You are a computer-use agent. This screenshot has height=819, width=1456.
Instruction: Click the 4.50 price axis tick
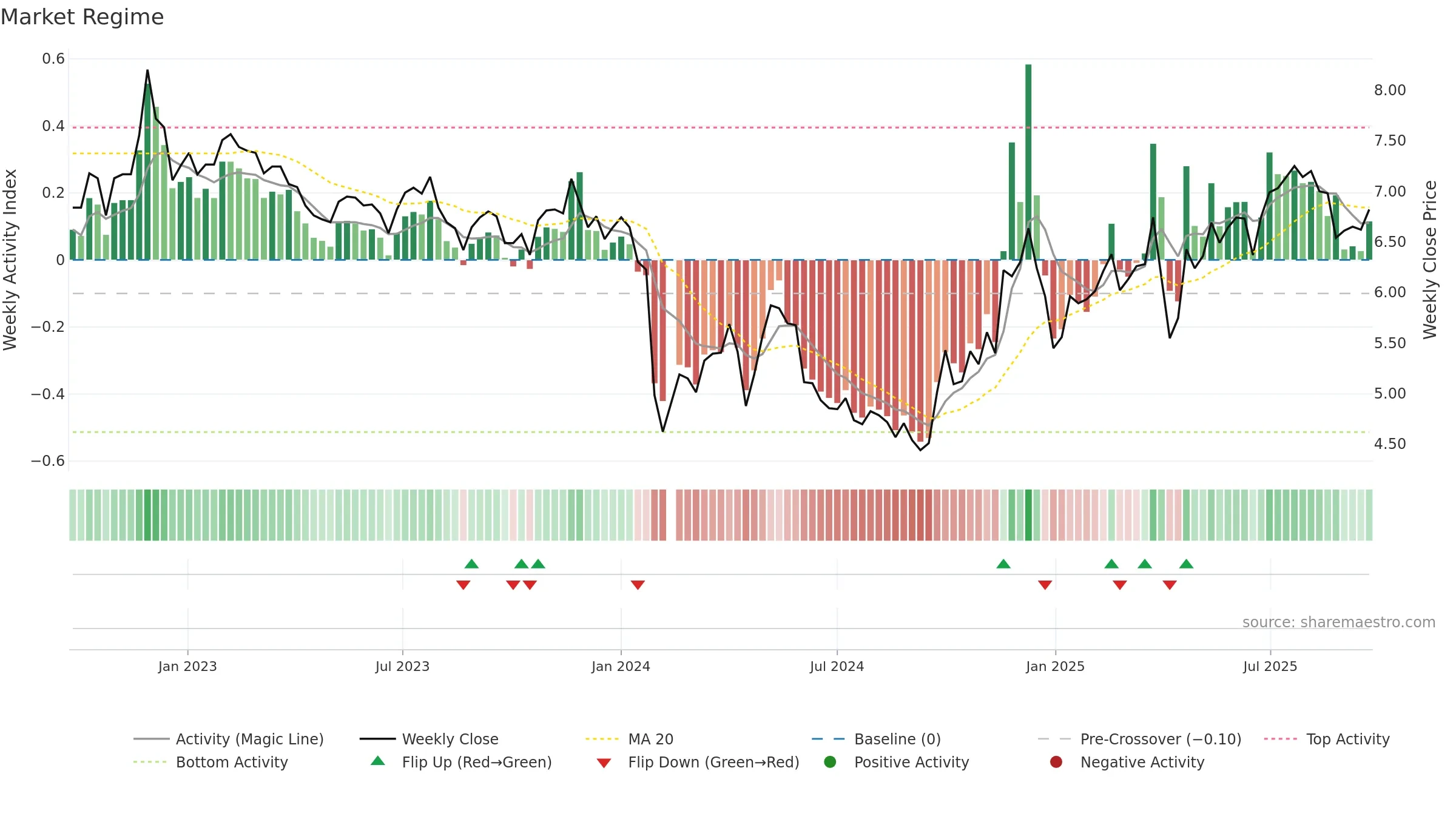coord(1390,444)
